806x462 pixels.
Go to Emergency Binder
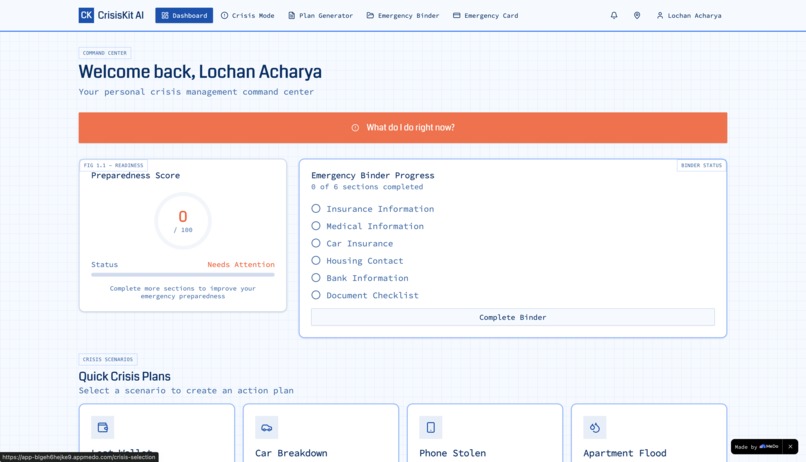403,15
